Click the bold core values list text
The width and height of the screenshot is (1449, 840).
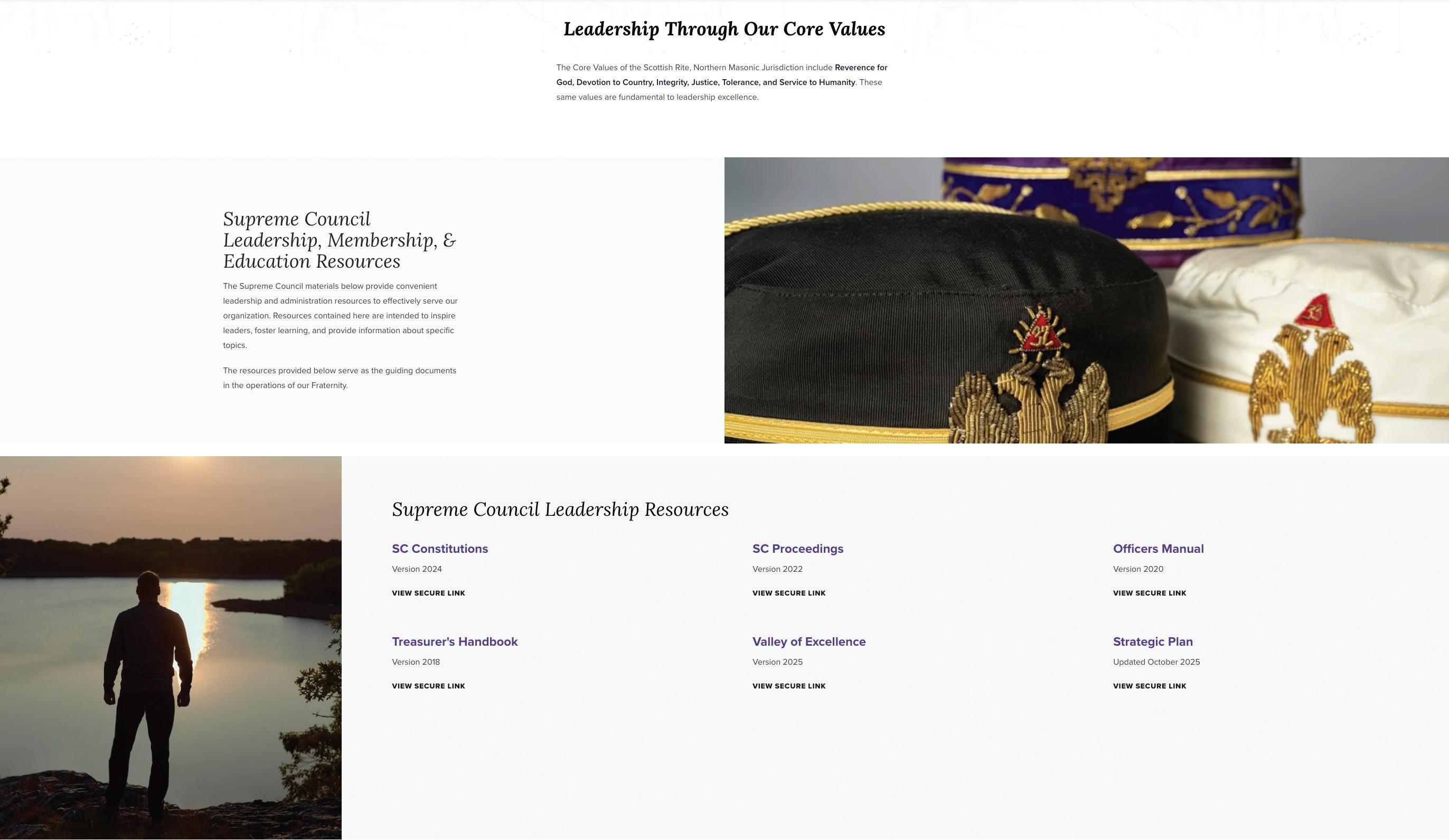pyautogui.click(x=722, y=75)
